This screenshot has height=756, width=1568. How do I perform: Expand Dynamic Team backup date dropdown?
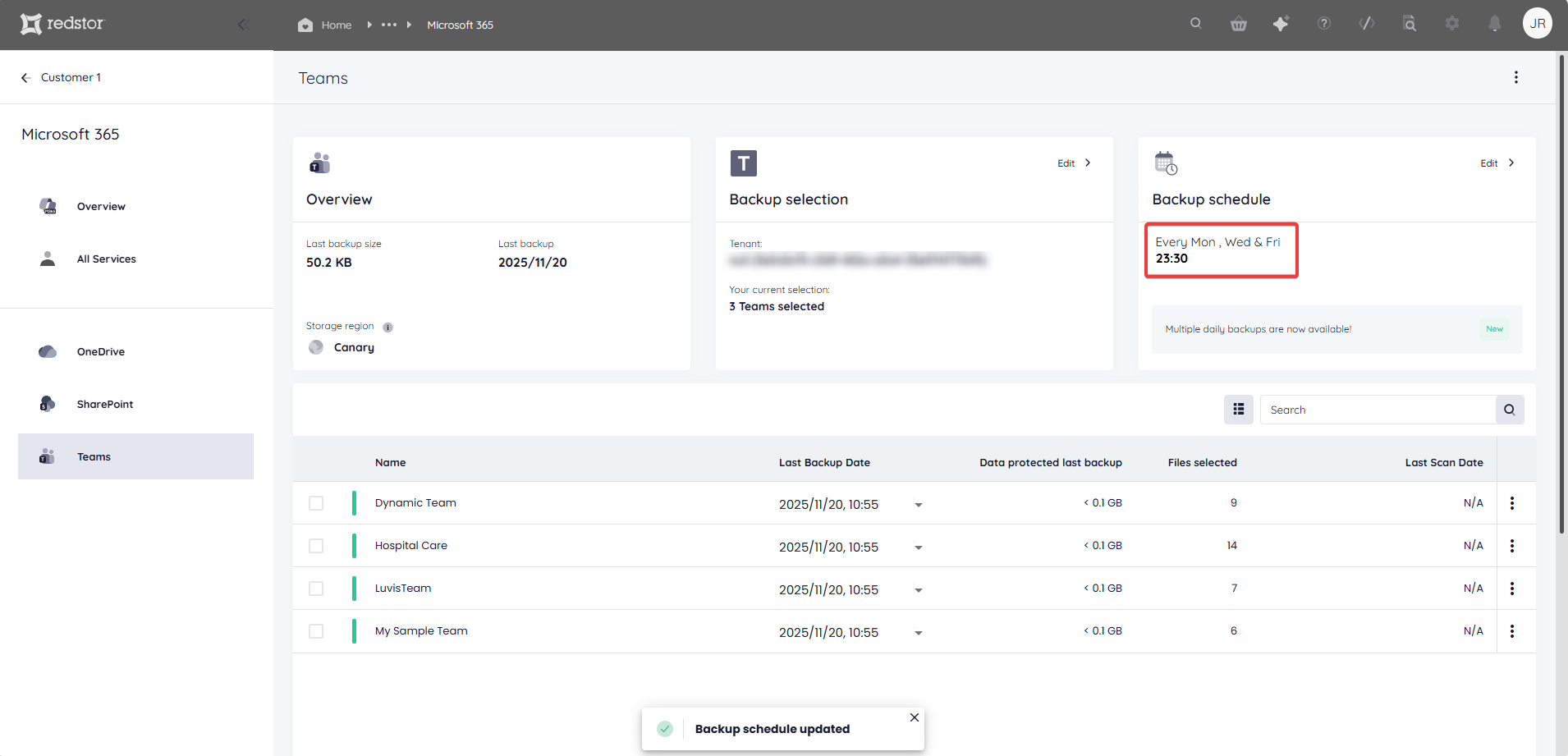(919, 505)
